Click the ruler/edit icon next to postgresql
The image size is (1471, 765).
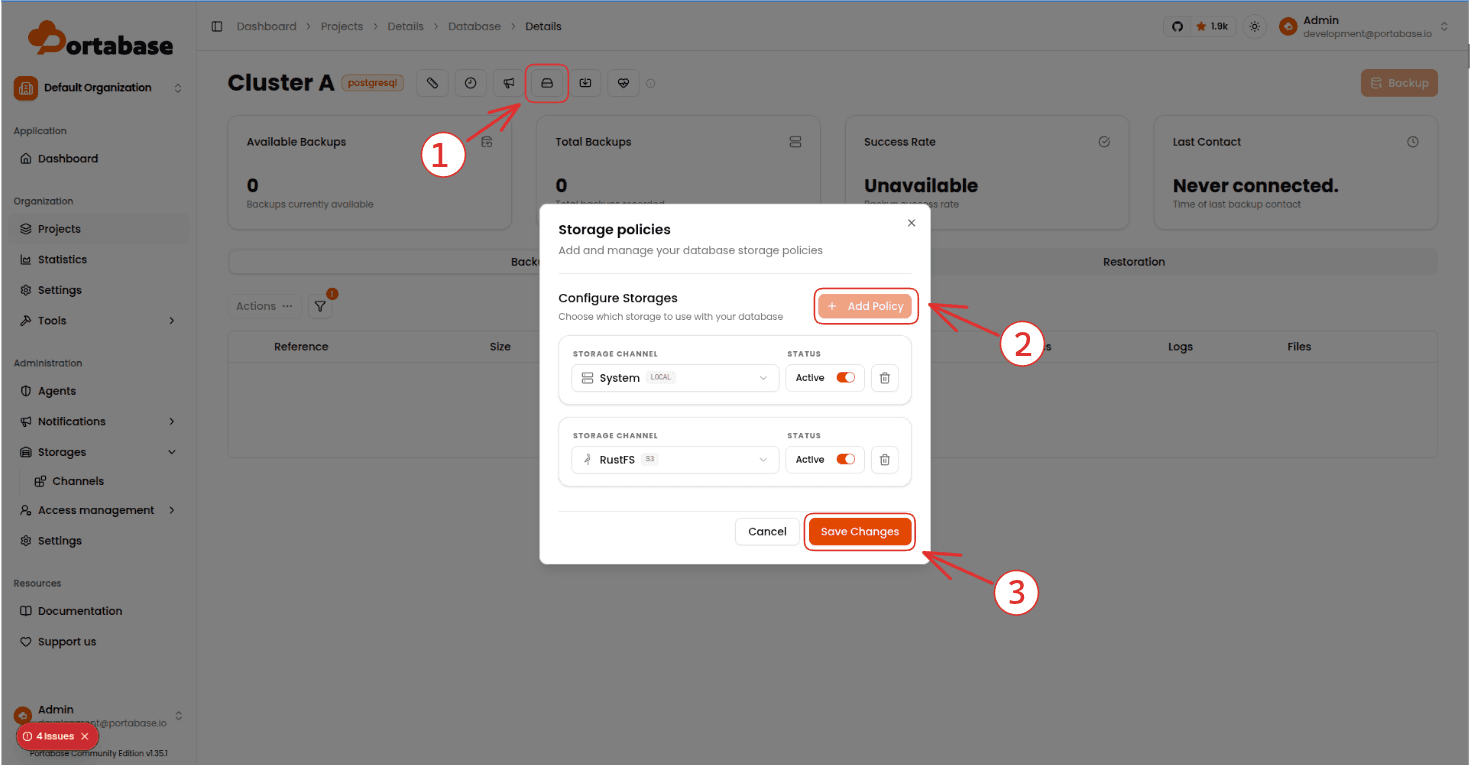click(x=432, y=83)
